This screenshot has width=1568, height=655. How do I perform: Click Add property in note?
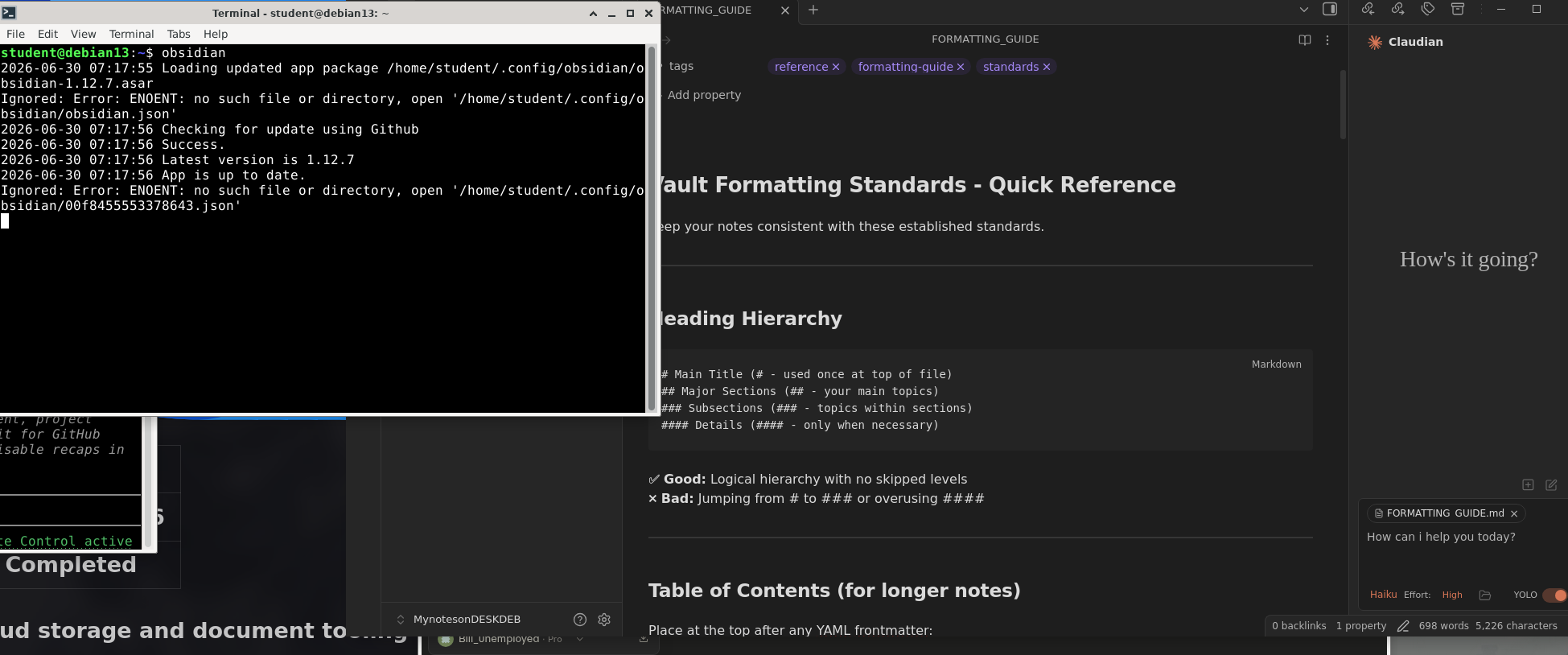(x=704, y=95)
